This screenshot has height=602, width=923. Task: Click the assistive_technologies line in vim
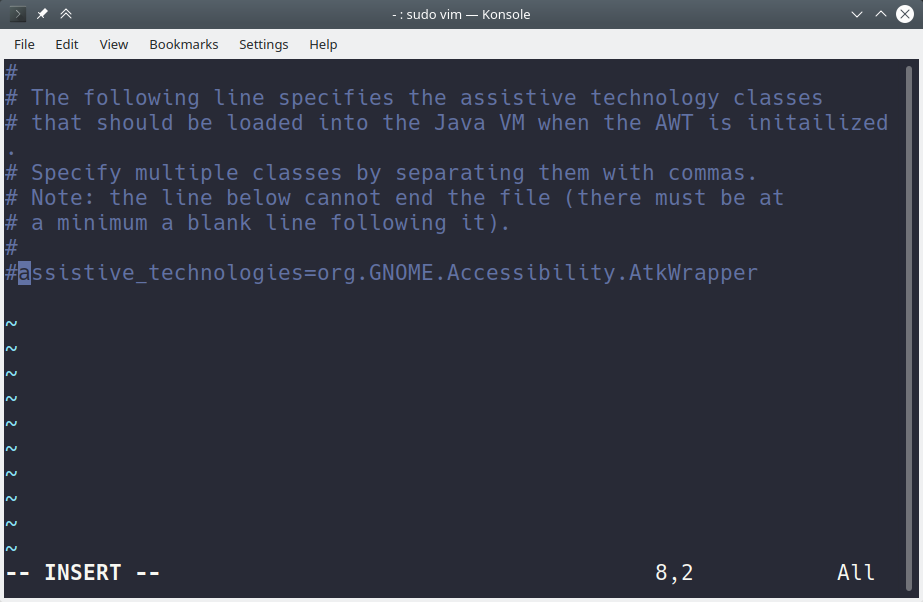tap(380, 272)
